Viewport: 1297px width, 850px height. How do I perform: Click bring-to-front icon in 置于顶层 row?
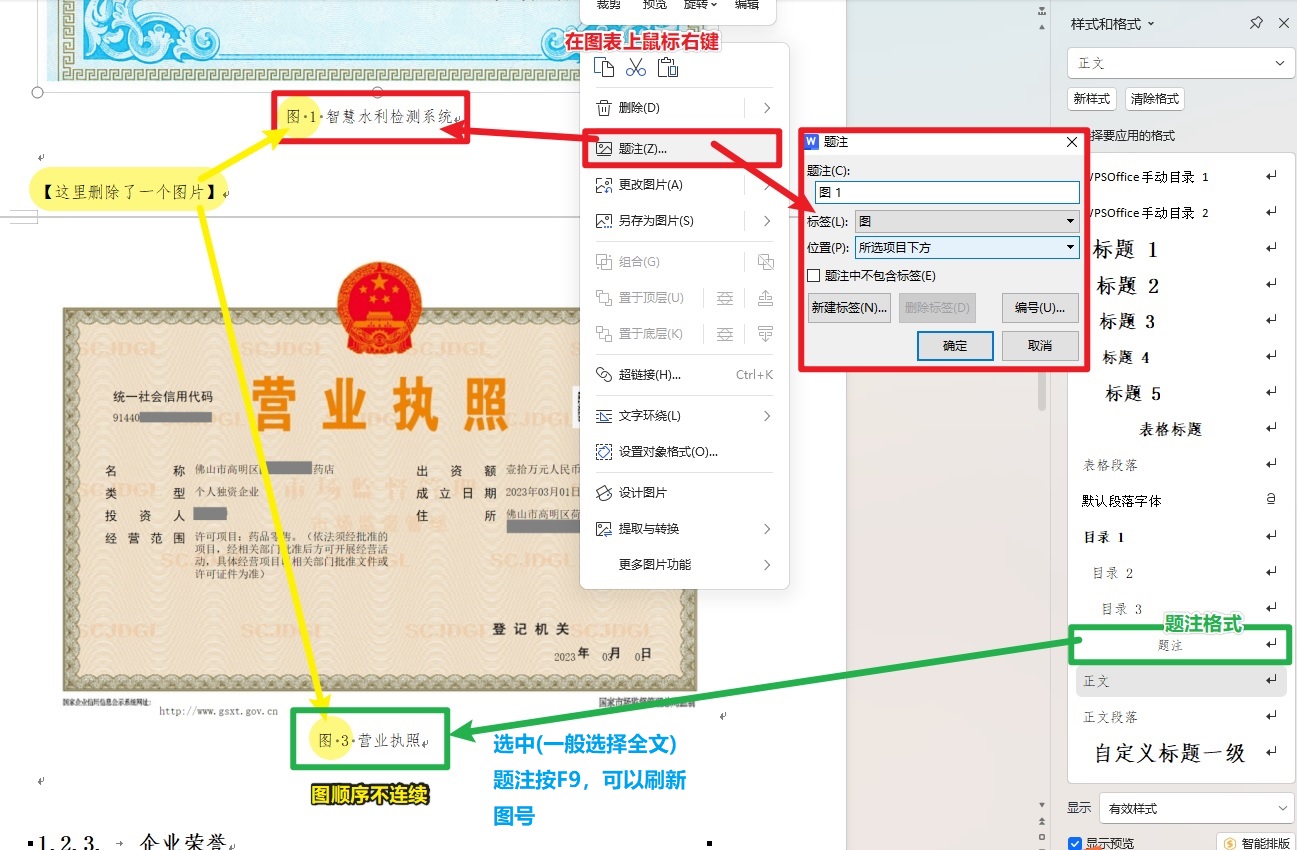(x=766, y=298)
